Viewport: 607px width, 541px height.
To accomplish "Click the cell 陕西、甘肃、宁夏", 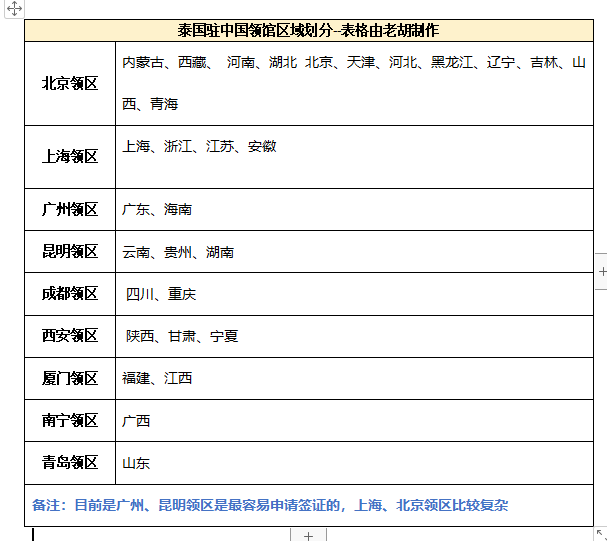I will point(354,336).
